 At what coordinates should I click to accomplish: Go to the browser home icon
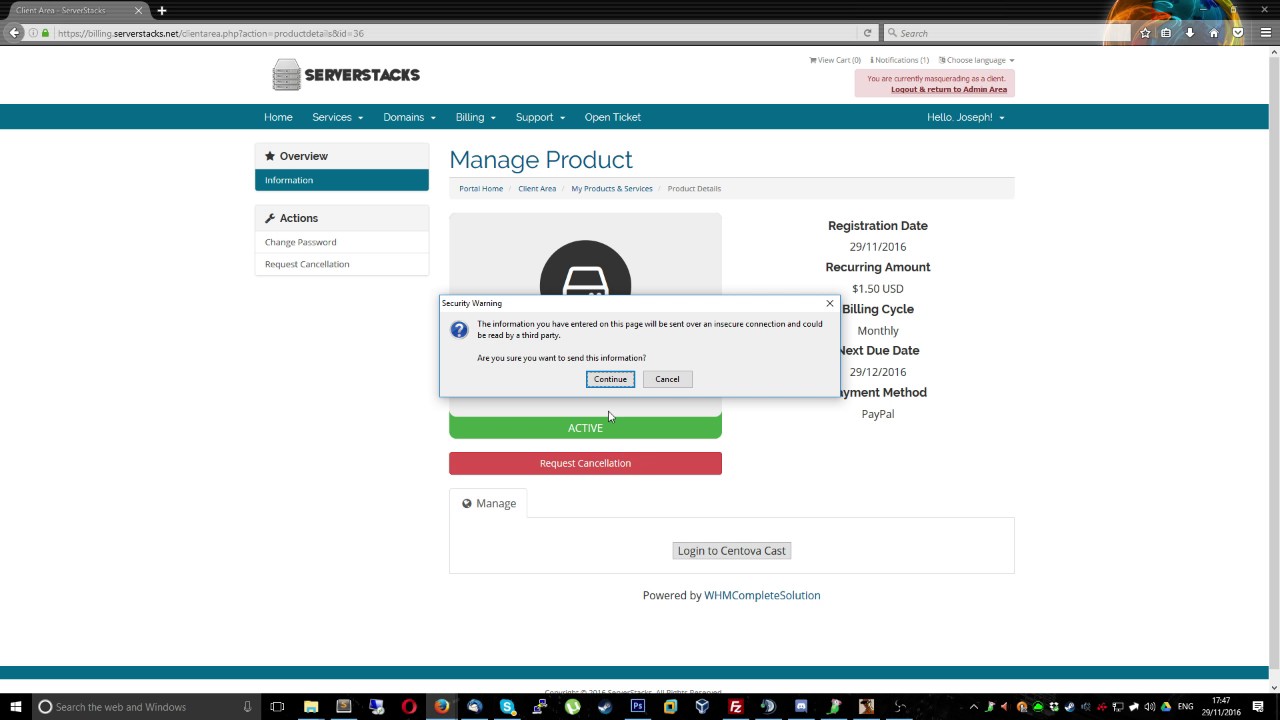click(x=1214, y=33)
